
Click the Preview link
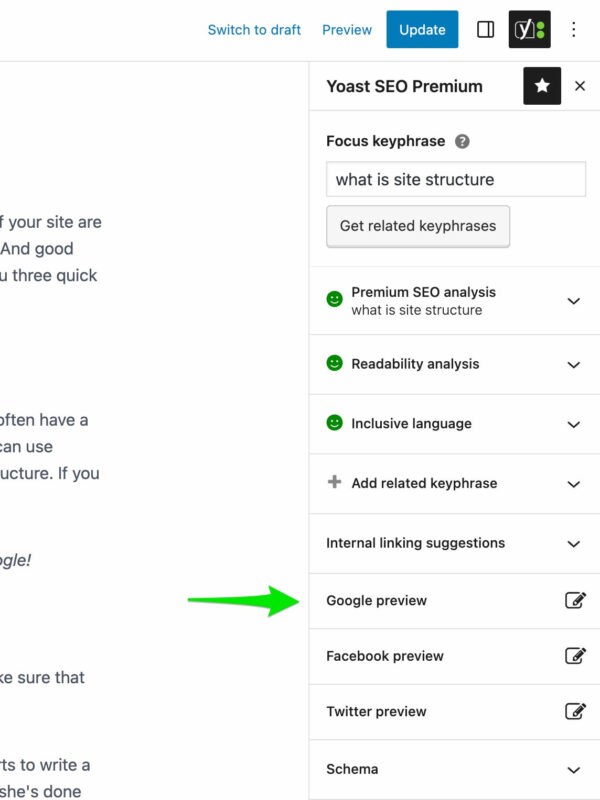pyautogui.click(x=346, y=29)
